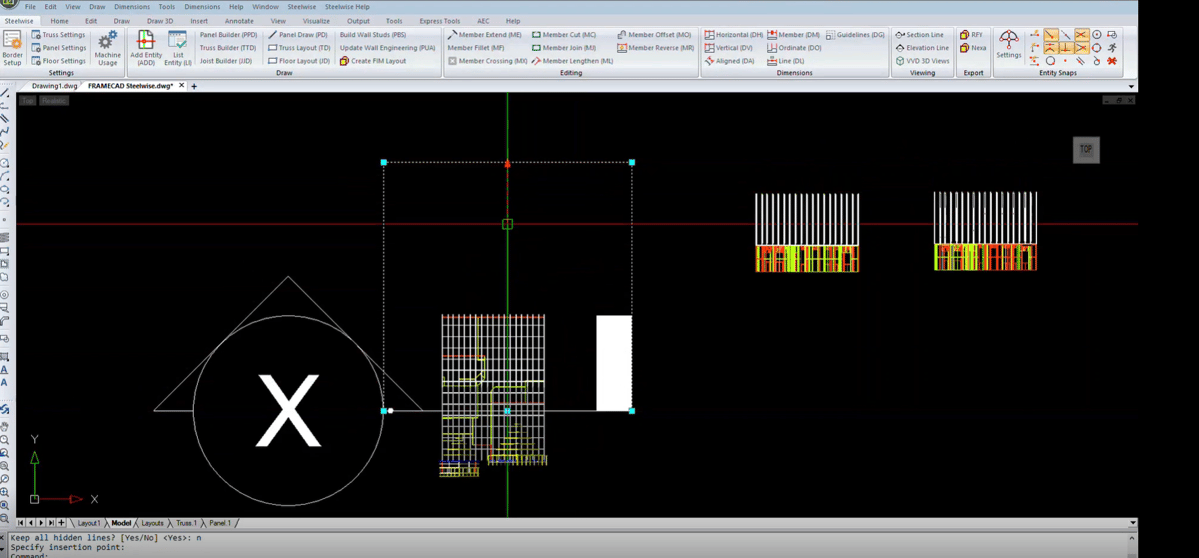Viewport: 1199px width, 558px height.
Task: Add Ordinate (DO) dimension
Action: (x=794, y=47)
